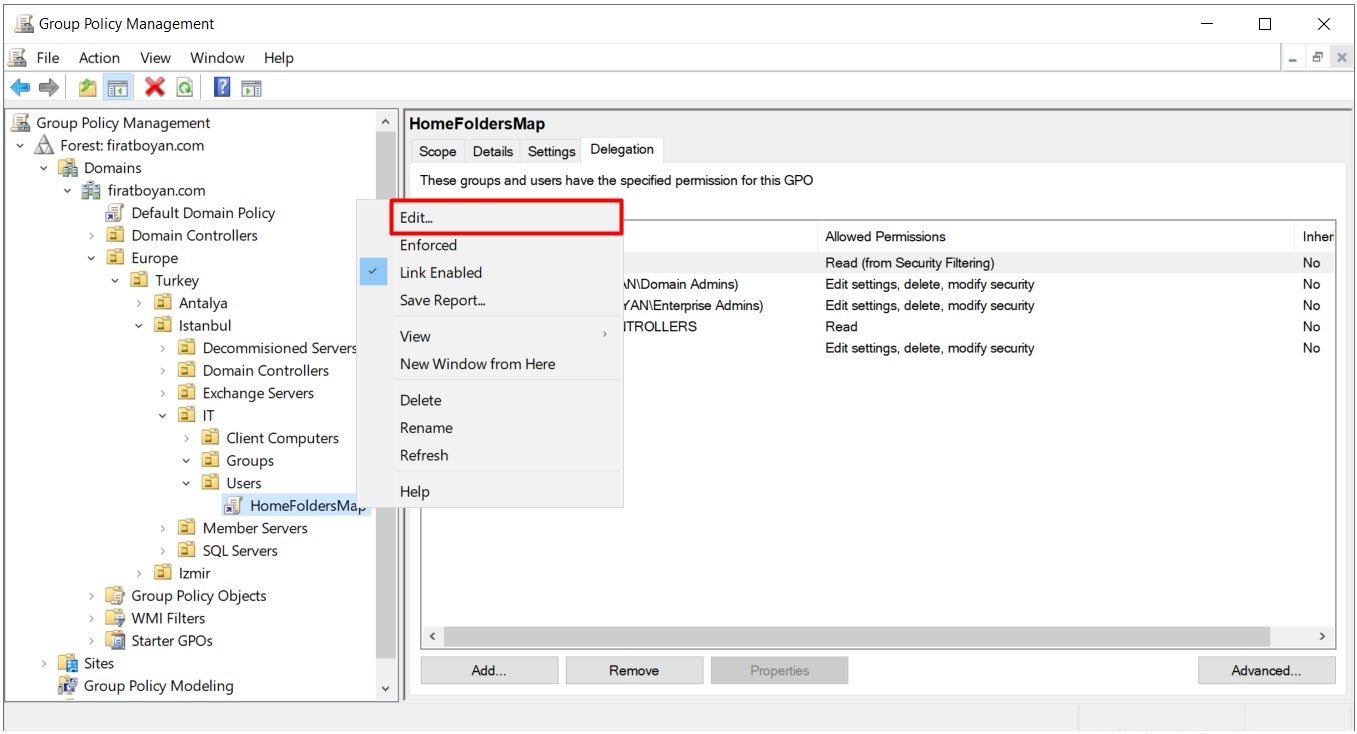Toggle the Show/Hide Action Pane toolbar icon
The image size is (1357, 734).
click(x=251, y=88)
